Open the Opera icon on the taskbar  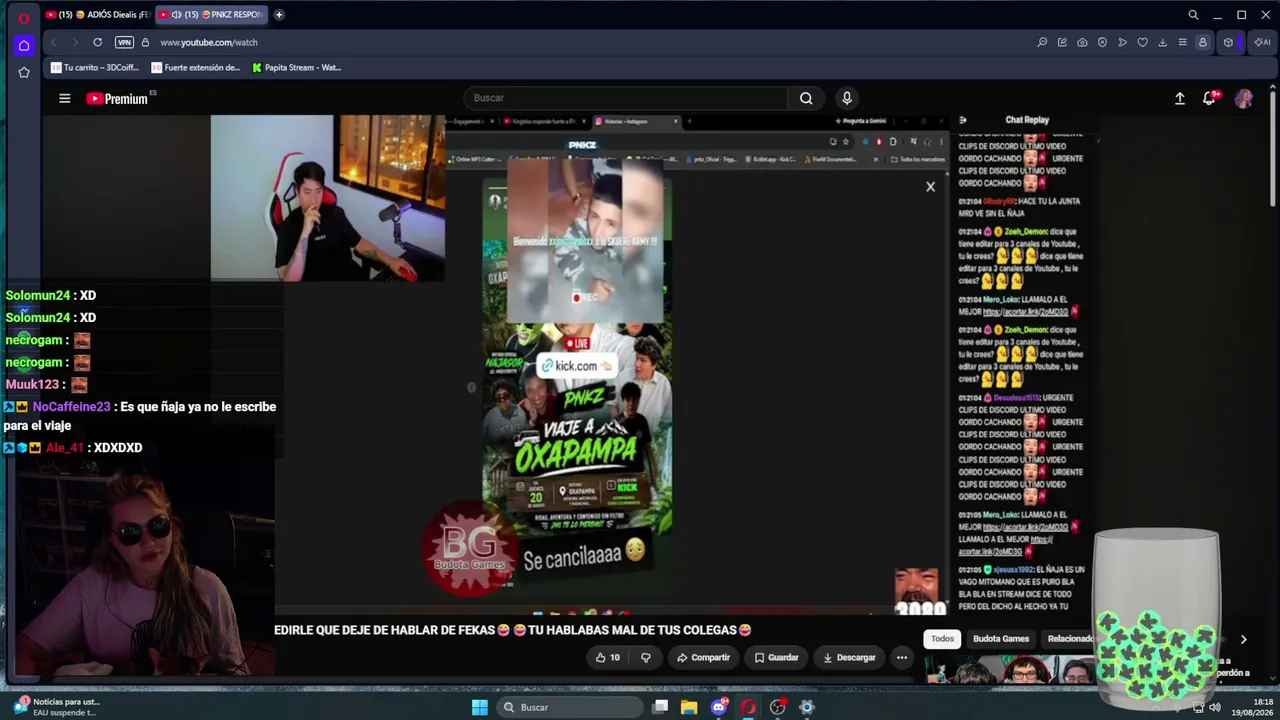coord(748,707)
